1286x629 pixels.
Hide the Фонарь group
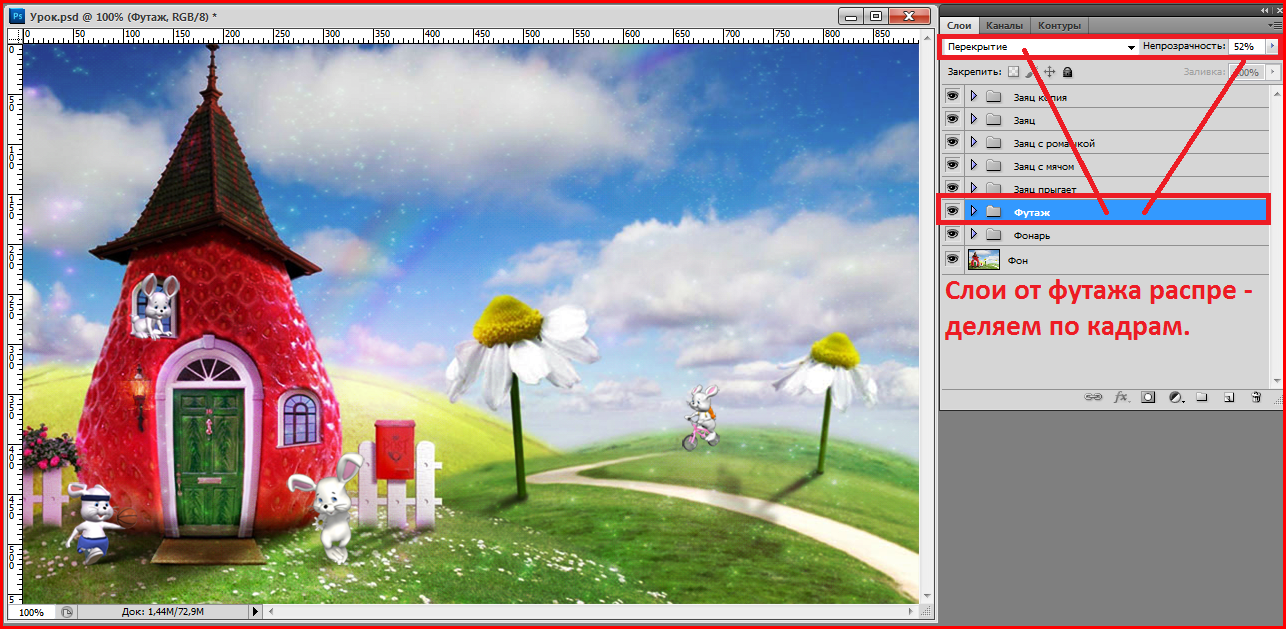pos(952,234)
